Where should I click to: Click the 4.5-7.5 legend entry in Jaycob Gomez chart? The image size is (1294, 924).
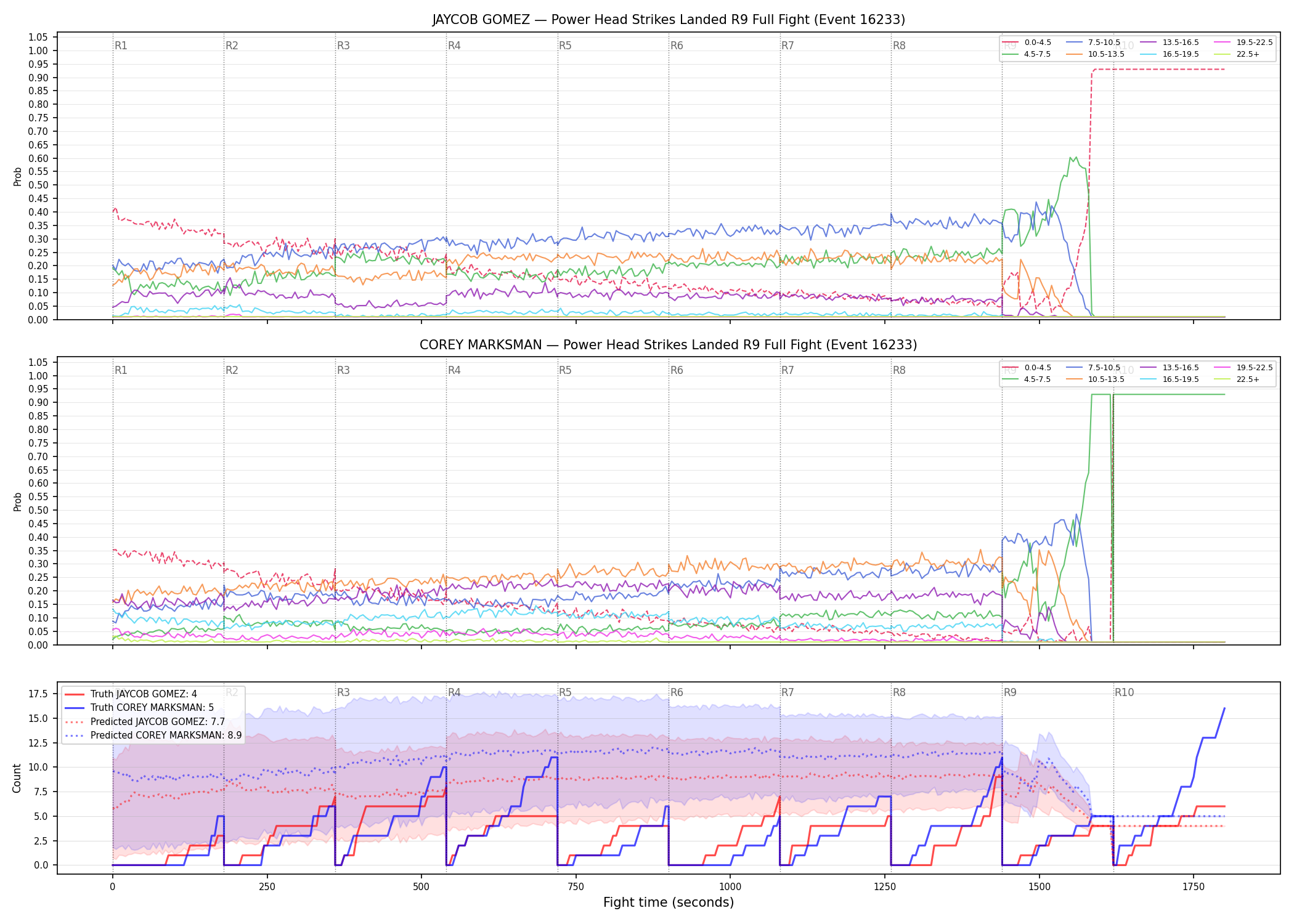click(1027, 54)
